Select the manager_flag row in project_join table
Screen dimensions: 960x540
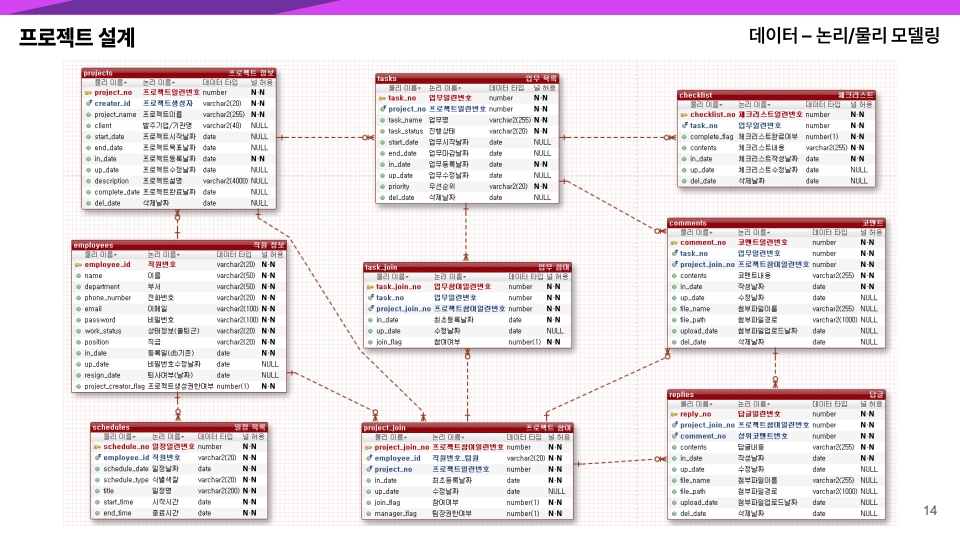pos(467,514)
